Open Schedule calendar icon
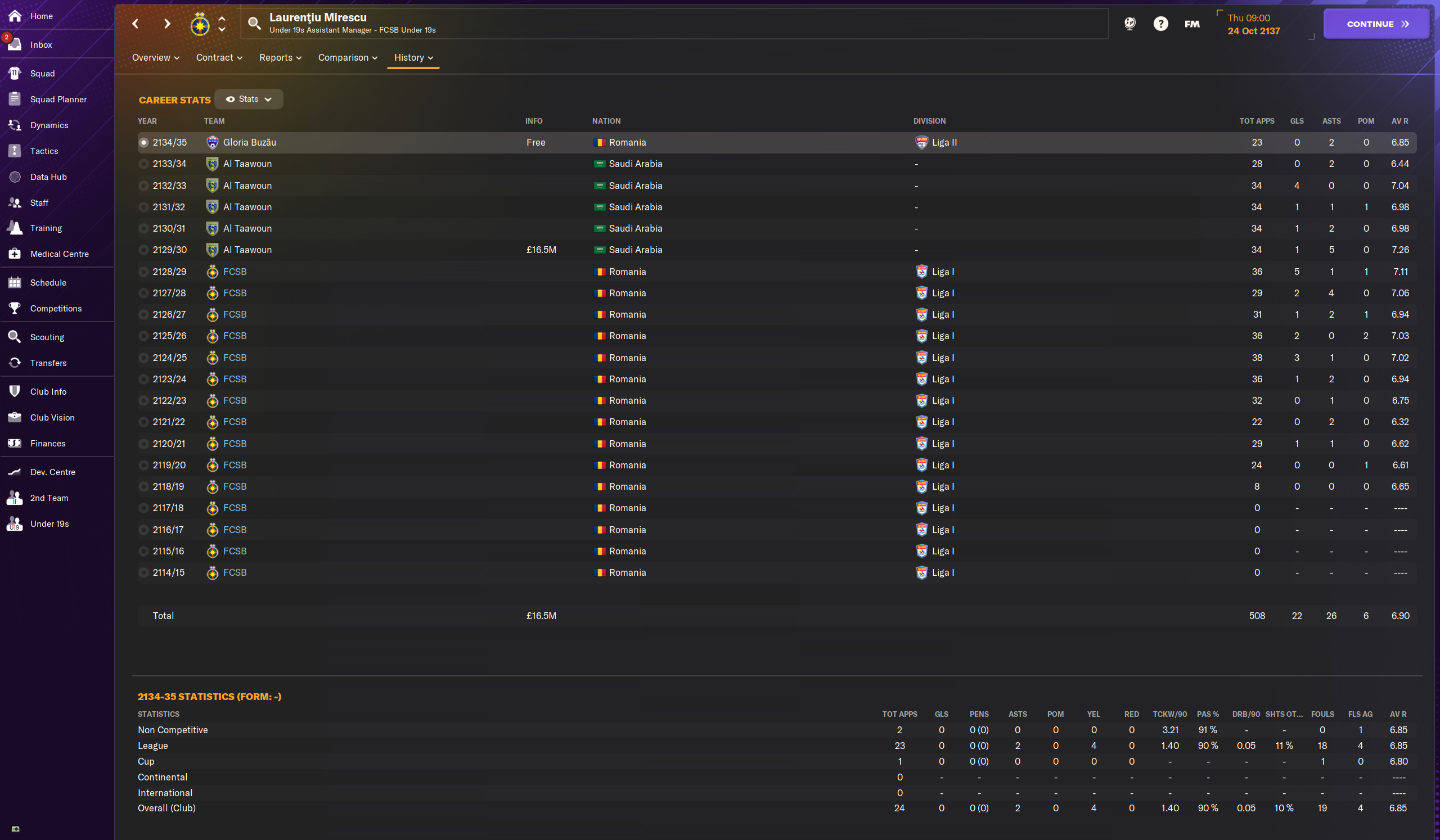 point(15,282)
